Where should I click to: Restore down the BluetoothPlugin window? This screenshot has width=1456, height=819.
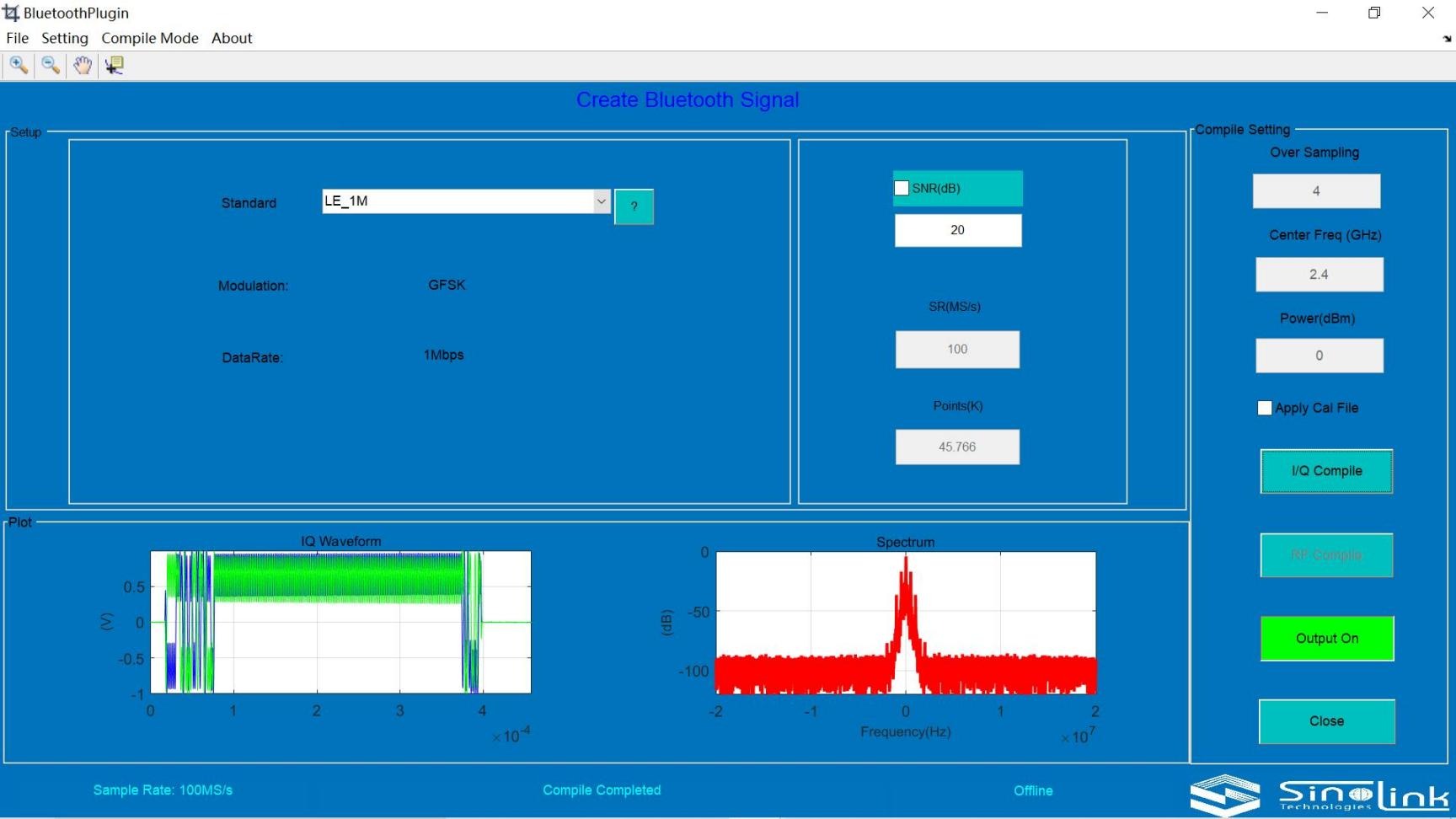click(1374, 13)
